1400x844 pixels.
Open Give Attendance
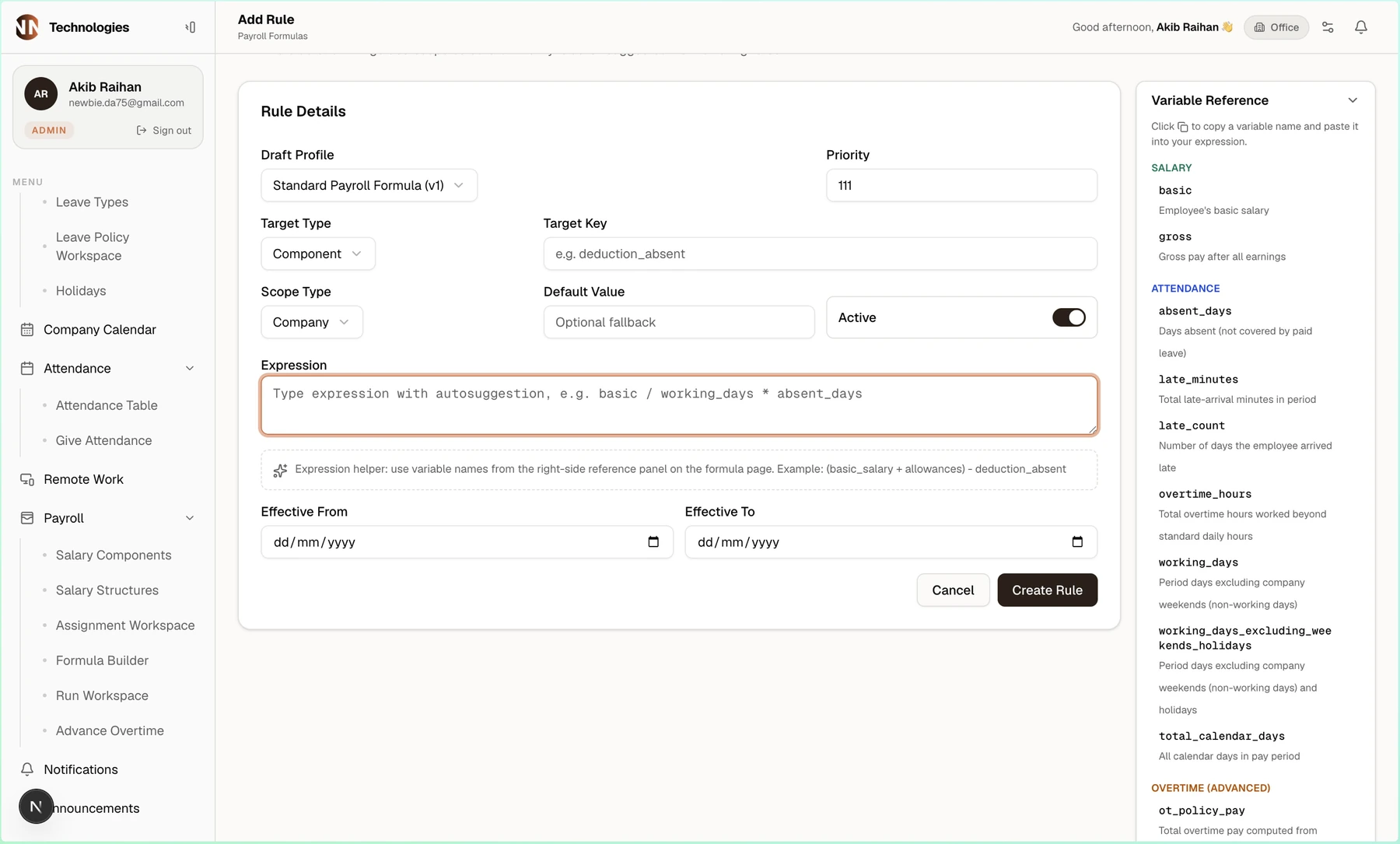point(103,440)
